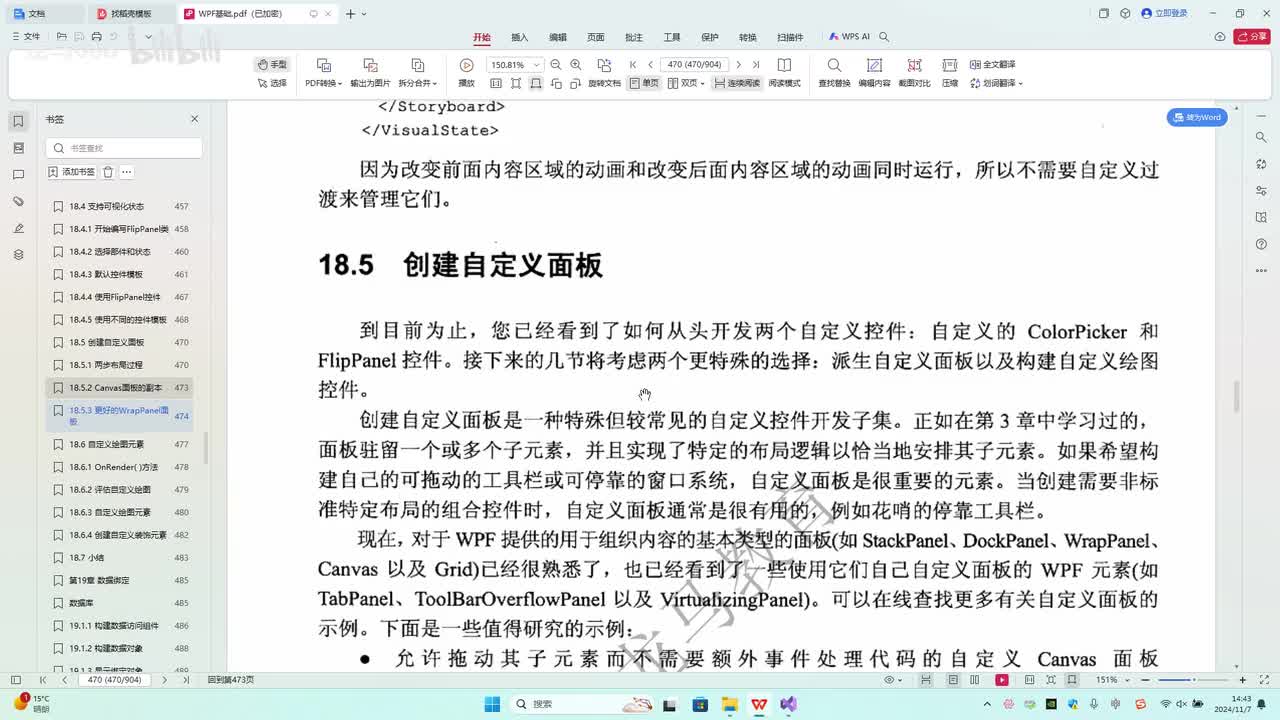The height and width of the screenshot is (720, 1280).
Task: Delete bookmark with trash icon
Action: 108,172
